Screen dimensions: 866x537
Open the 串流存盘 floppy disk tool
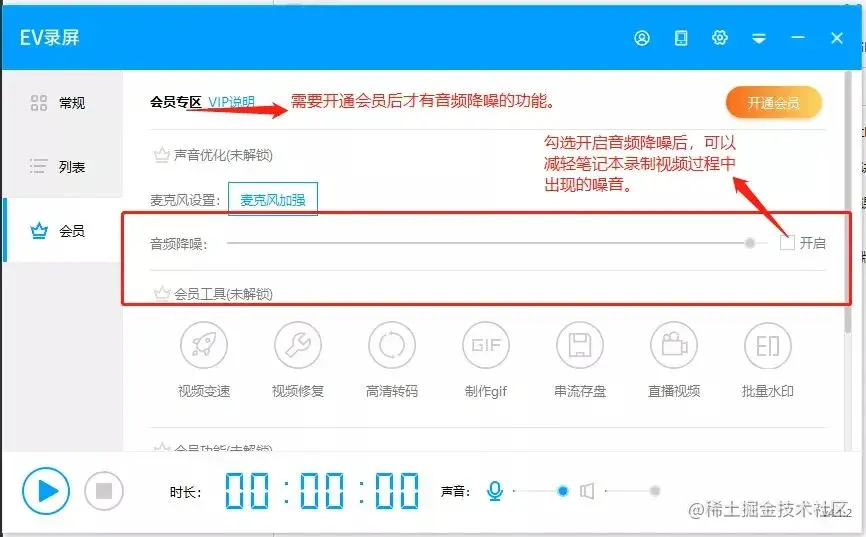coord(580,345)
